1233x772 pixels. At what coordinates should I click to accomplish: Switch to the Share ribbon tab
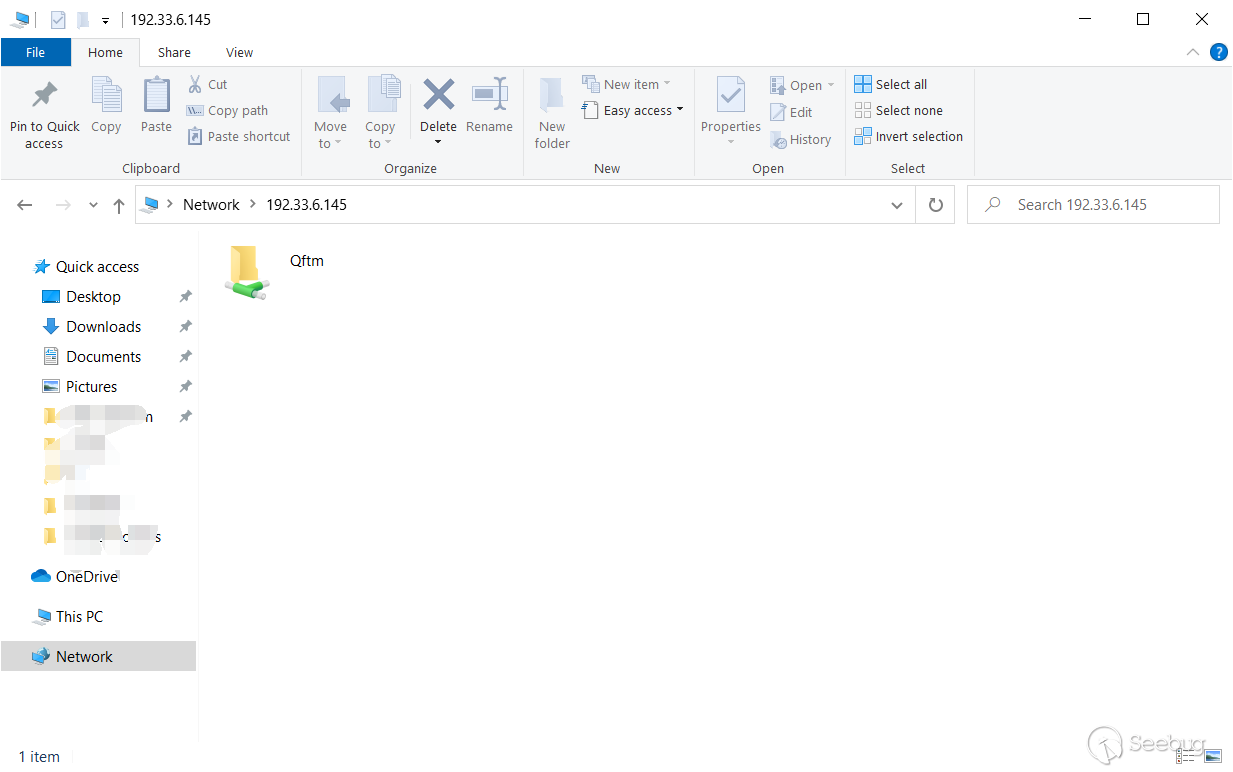174,53
